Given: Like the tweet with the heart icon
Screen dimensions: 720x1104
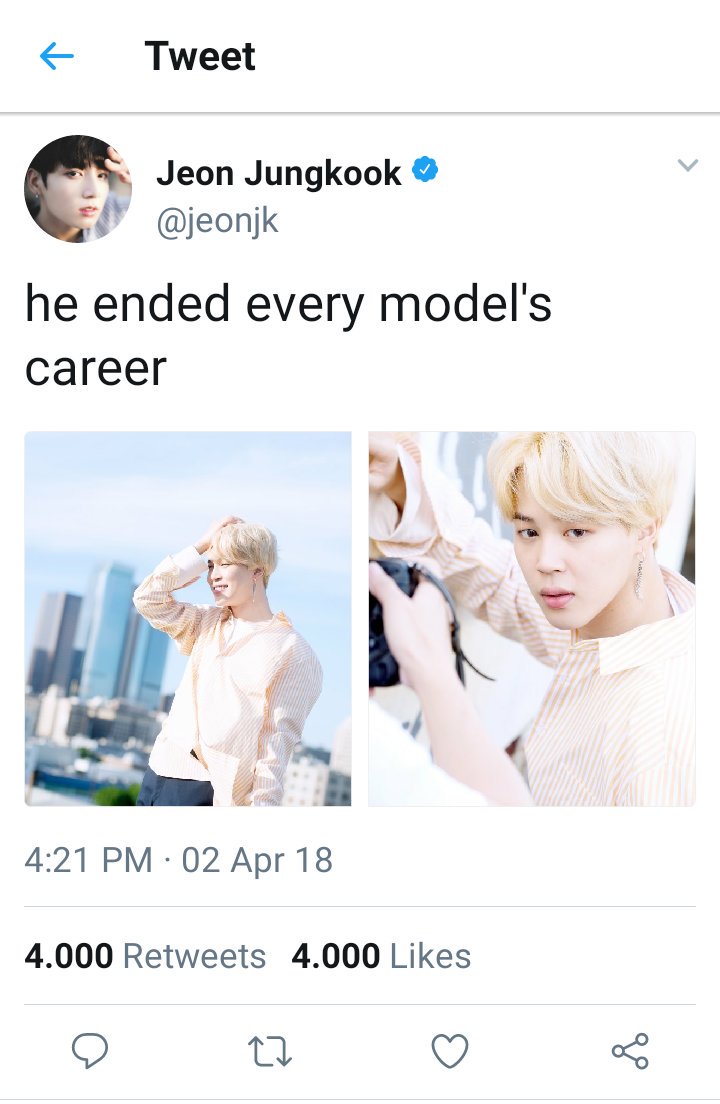Looking at the screenshot, I should (450, 1051).
